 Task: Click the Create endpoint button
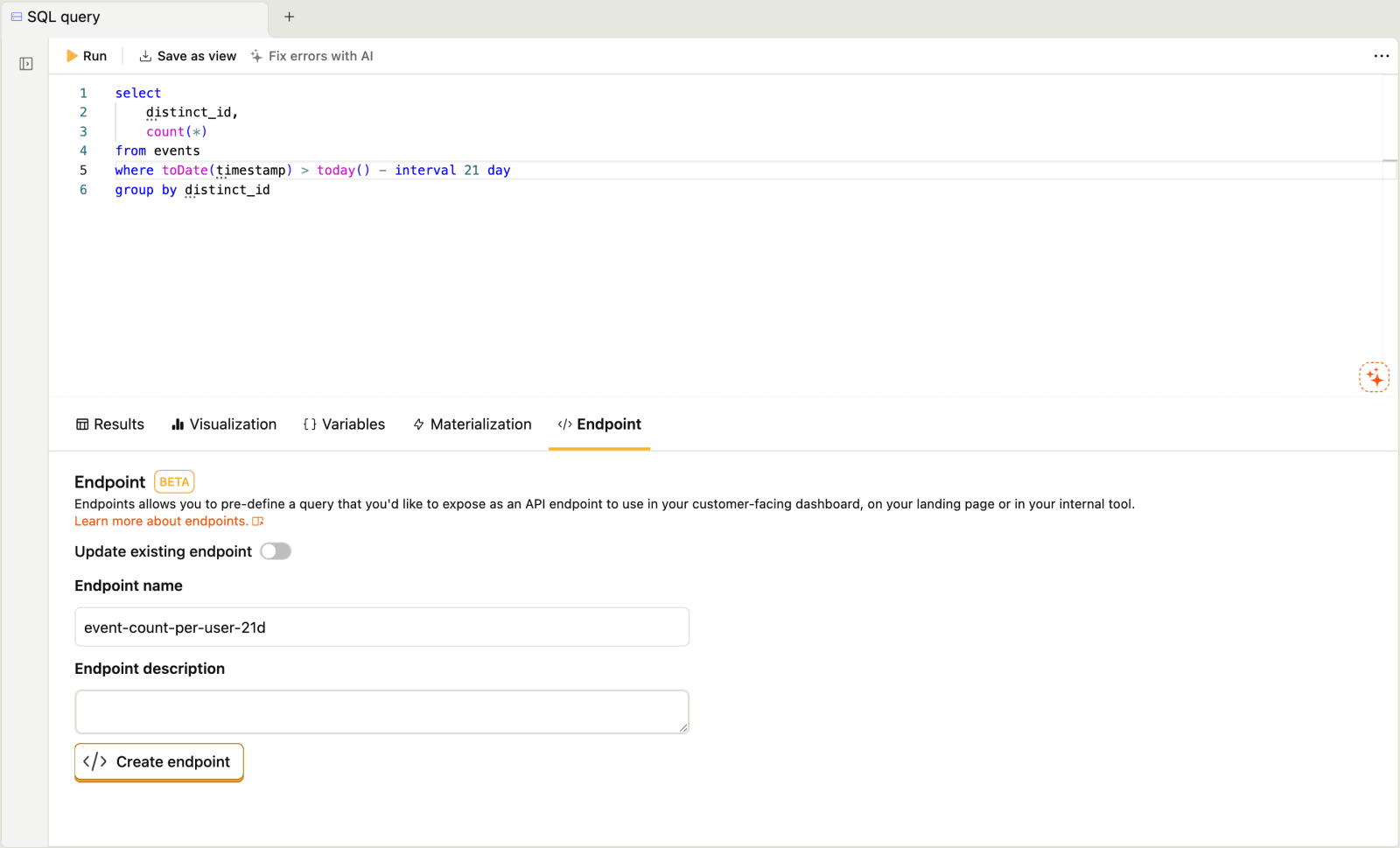coord(158,761)
